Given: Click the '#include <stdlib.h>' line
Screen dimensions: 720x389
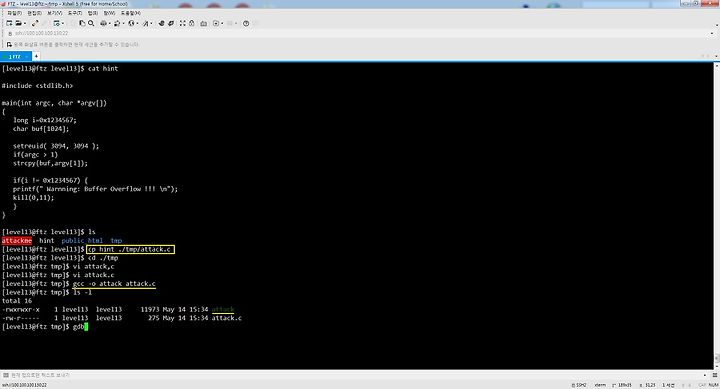Looking at the screenshot, I should click(37, 86).
